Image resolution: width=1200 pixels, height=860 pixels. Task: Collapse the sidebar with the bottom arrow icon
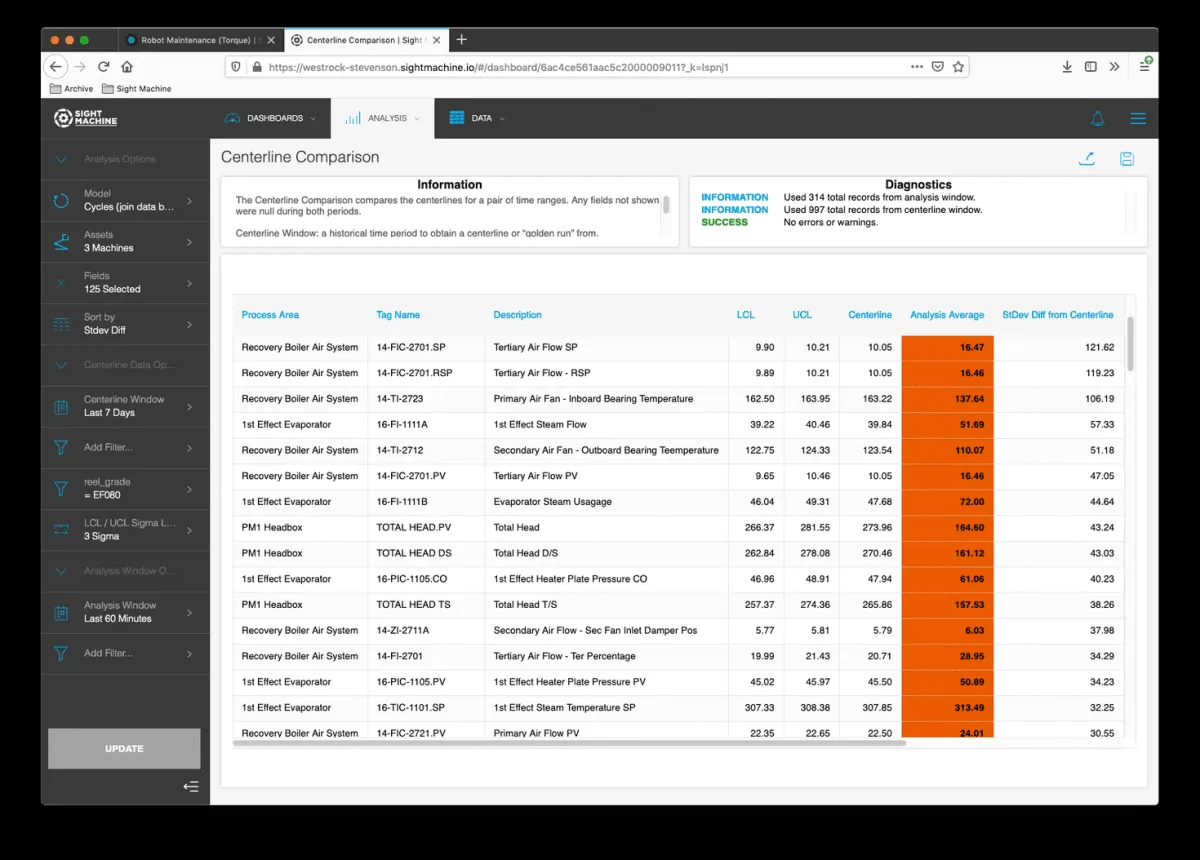click(x=191, y=787)
